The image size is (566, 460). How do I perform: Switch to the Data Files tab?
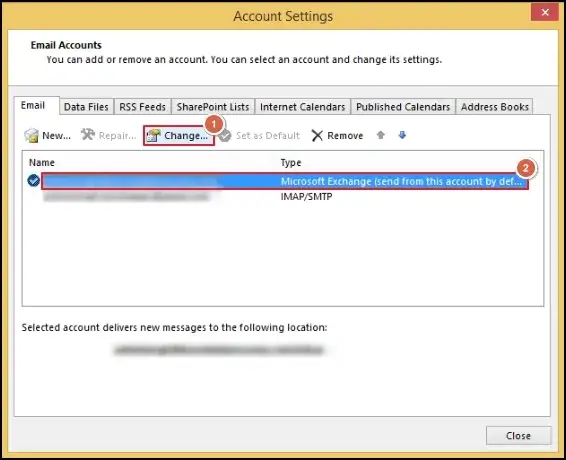[x=86, y=107]
